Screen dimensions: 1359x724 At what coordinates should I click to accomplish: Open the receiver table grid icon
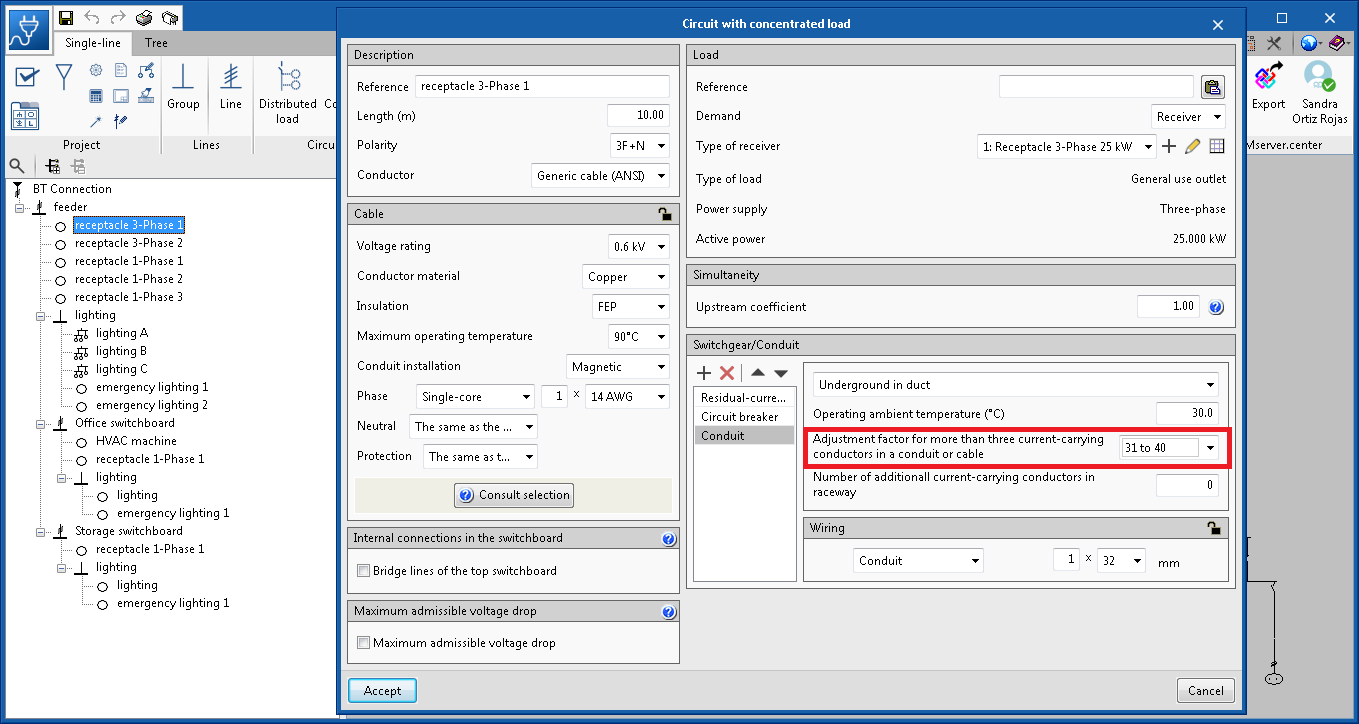coord(1216,147)
